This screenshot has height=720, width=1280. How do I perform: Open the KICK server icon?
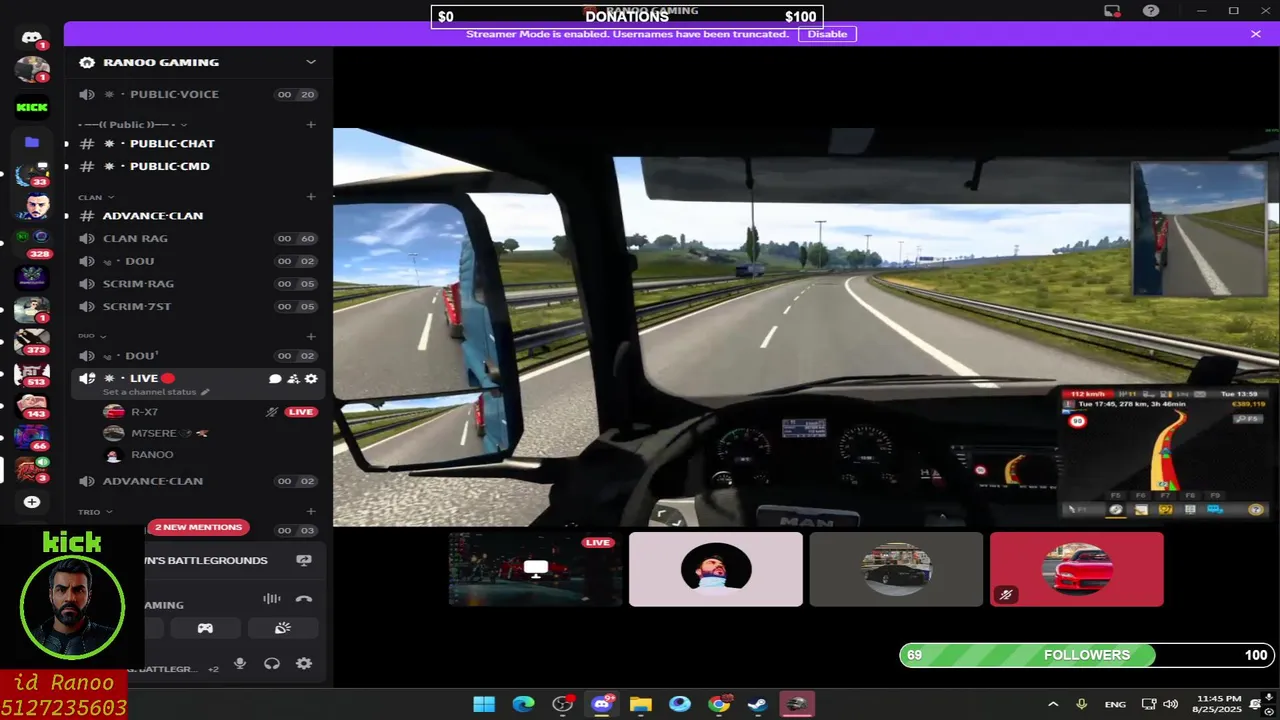tap(32, 107)
